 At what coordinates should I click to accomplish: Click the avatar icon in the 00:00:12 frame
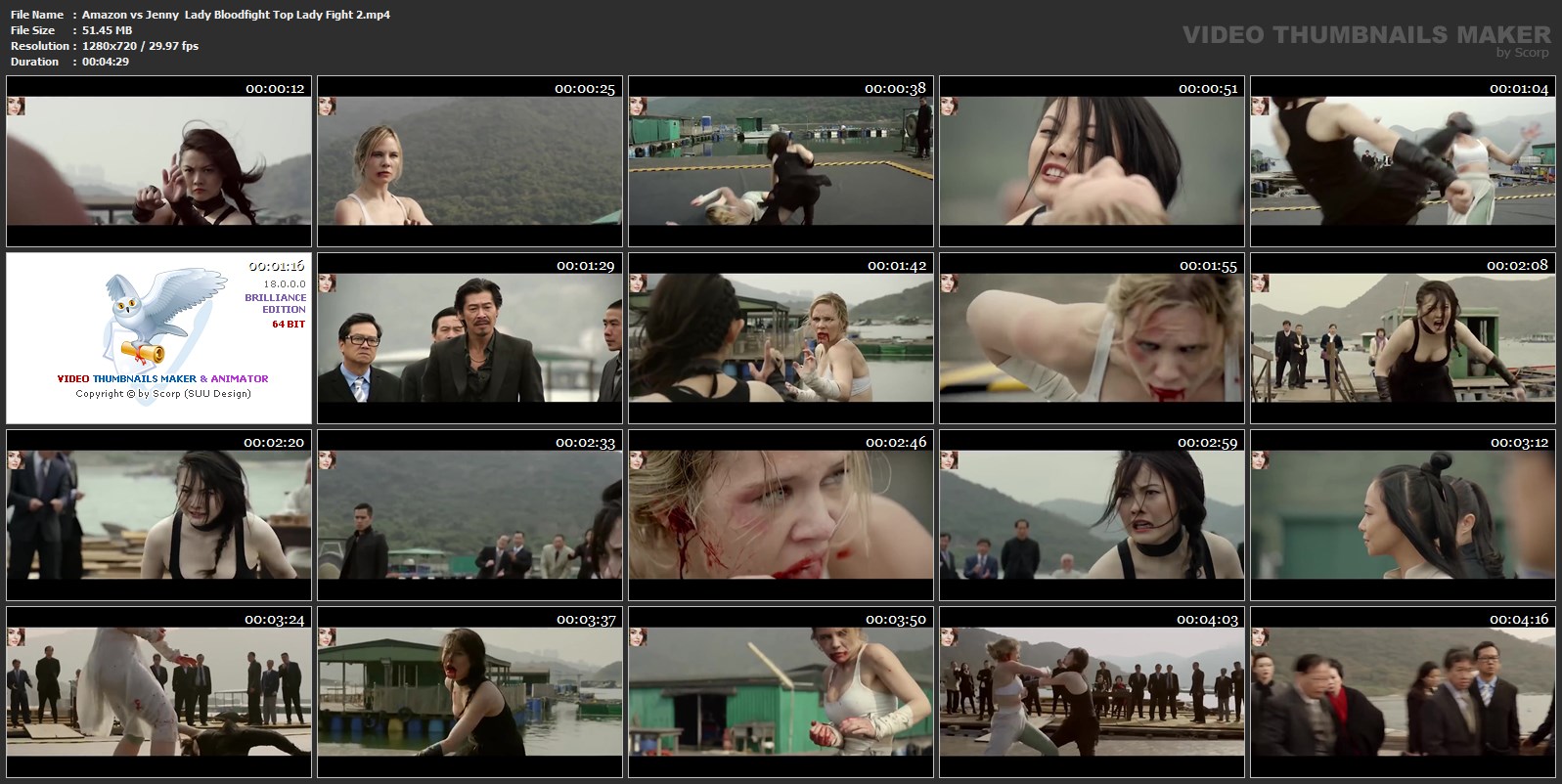click(16, 106)
